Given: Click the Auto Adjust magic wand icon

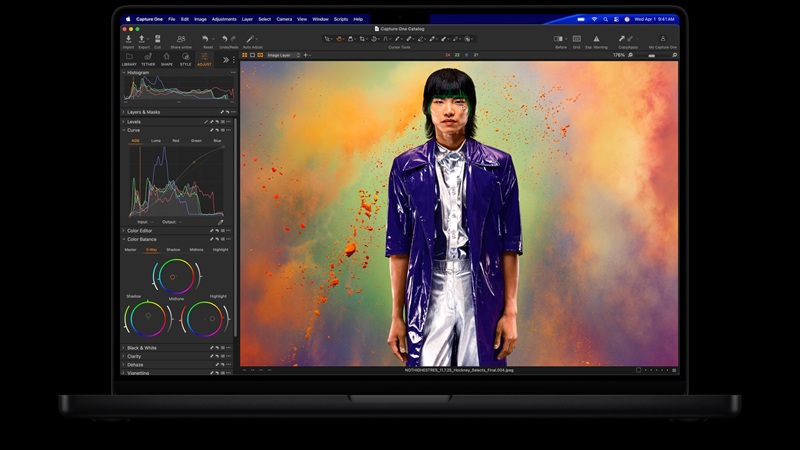Looking at the screenshot, I should [x=251, y=40].
